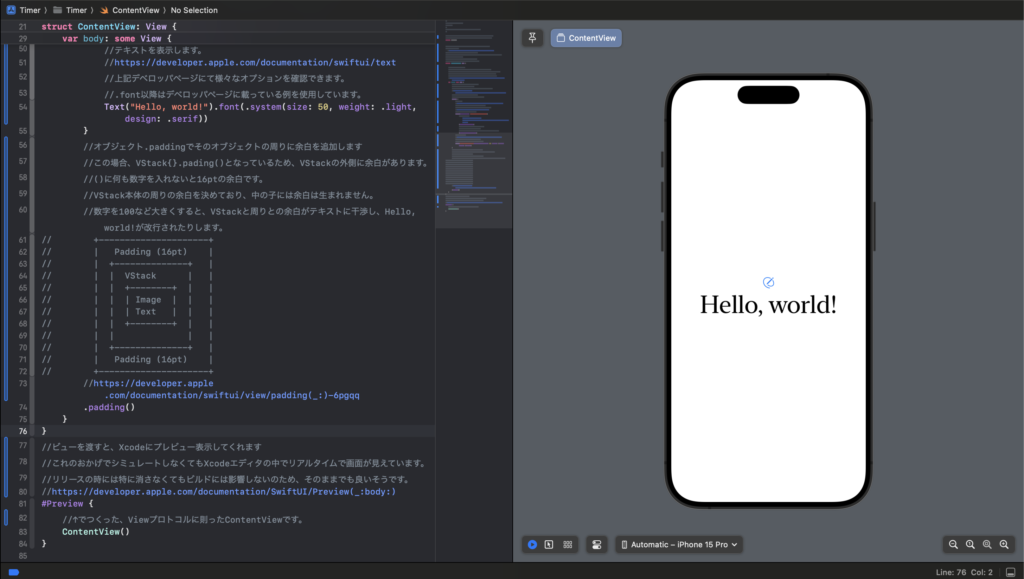
Task: Open the Variants preview mode icon
Action: tap(568, 544)
